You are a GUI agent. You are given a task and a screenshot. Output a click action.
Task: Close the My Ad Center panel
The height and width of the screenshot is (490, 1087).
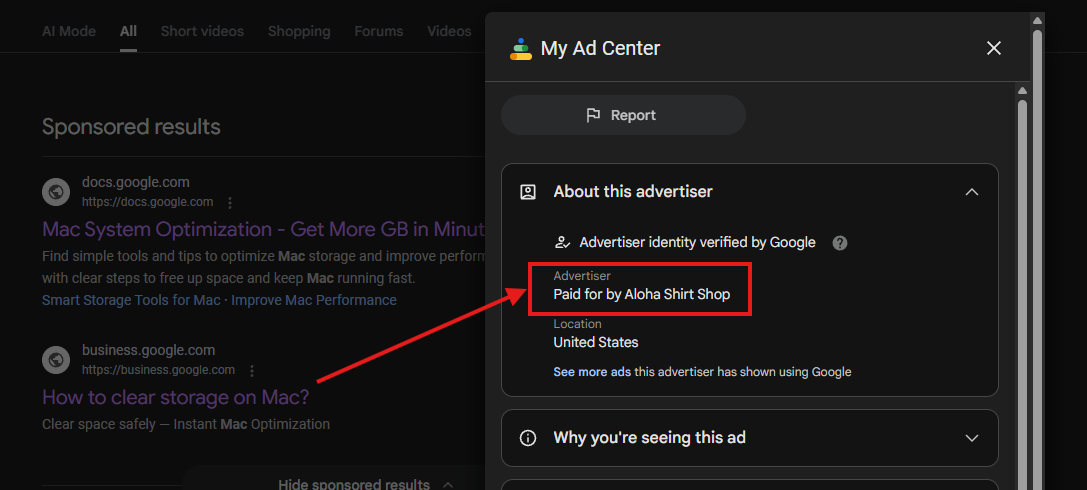993,48
